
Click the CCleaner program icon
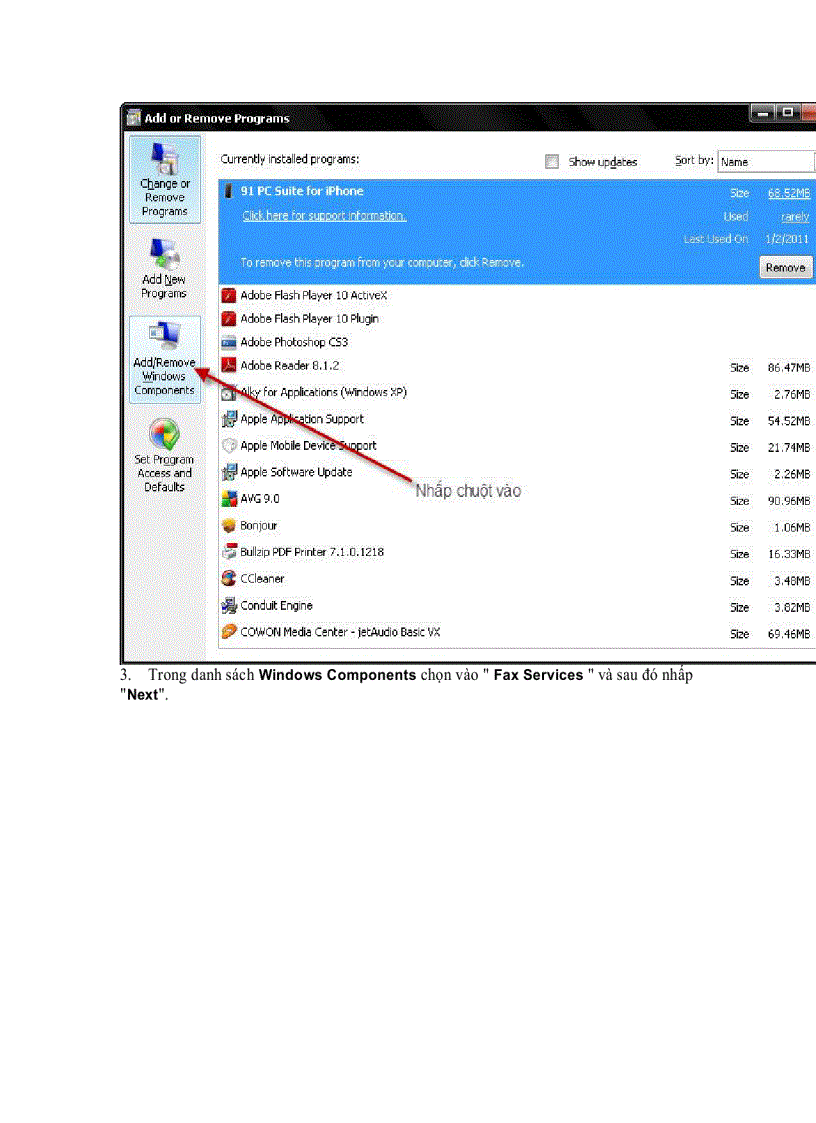pyautogui.click(x=229, y=578)
